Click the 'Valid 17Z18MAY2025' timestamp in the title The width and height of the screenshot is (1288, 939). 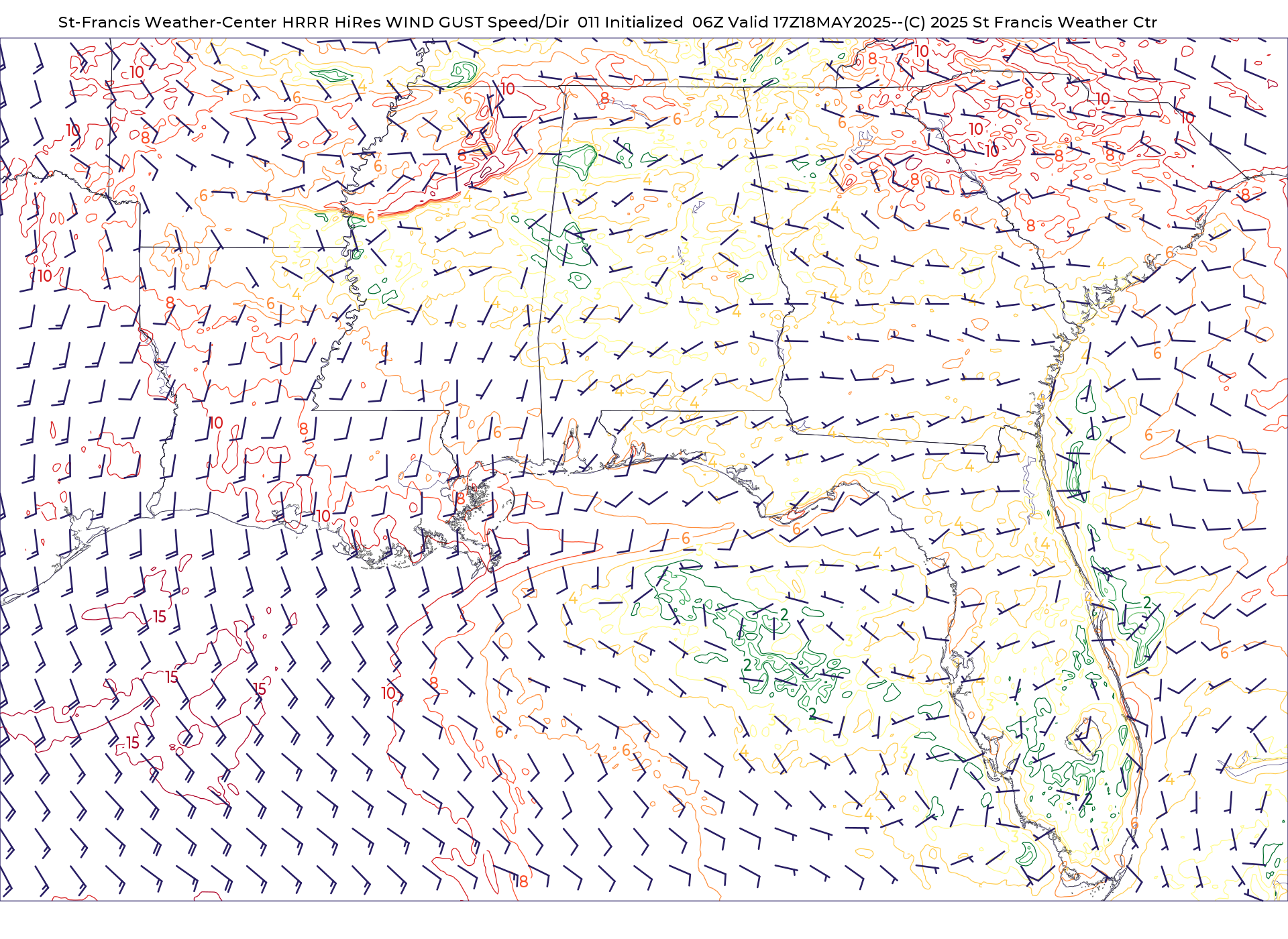(x=810, y=22)
